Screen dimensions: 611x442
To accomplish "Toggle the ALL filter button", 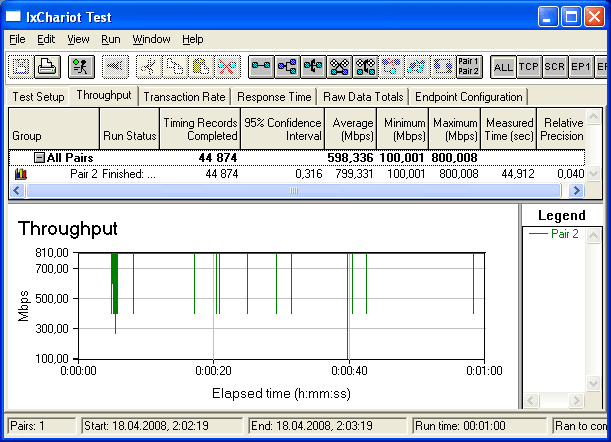I will pos(503,67).
